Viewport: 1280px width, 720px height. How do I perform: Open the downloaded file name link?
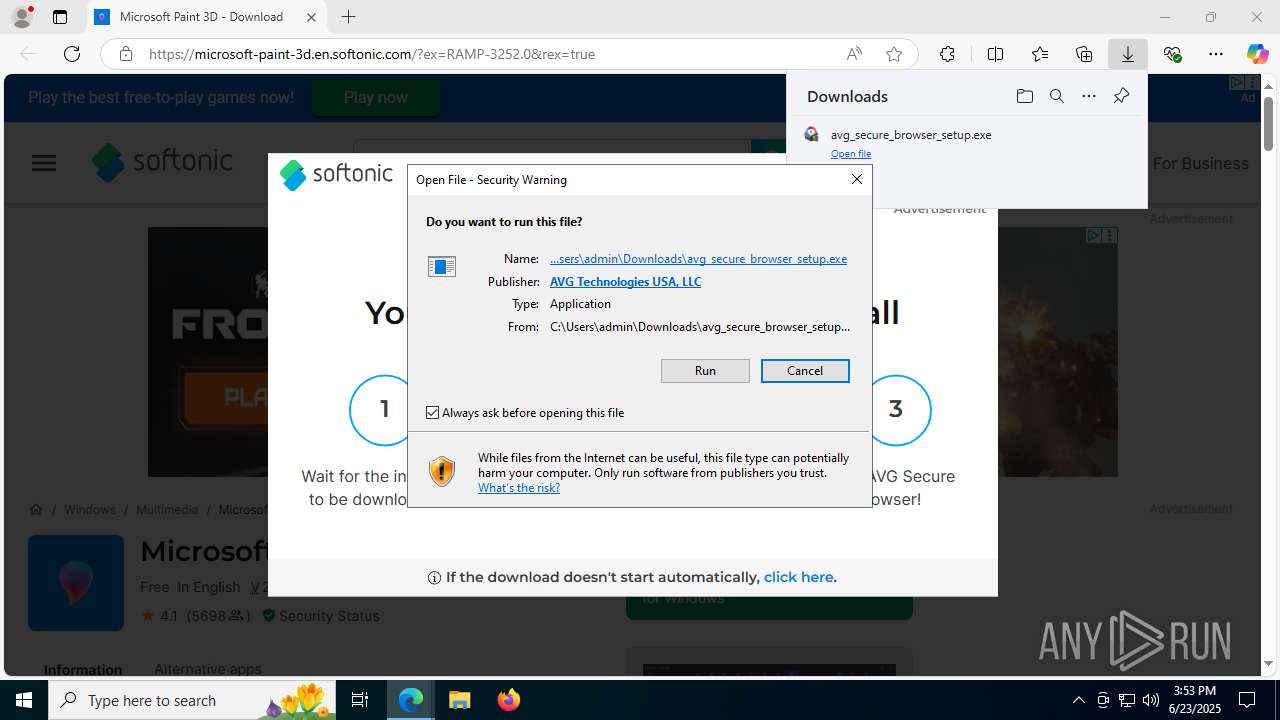698,259
